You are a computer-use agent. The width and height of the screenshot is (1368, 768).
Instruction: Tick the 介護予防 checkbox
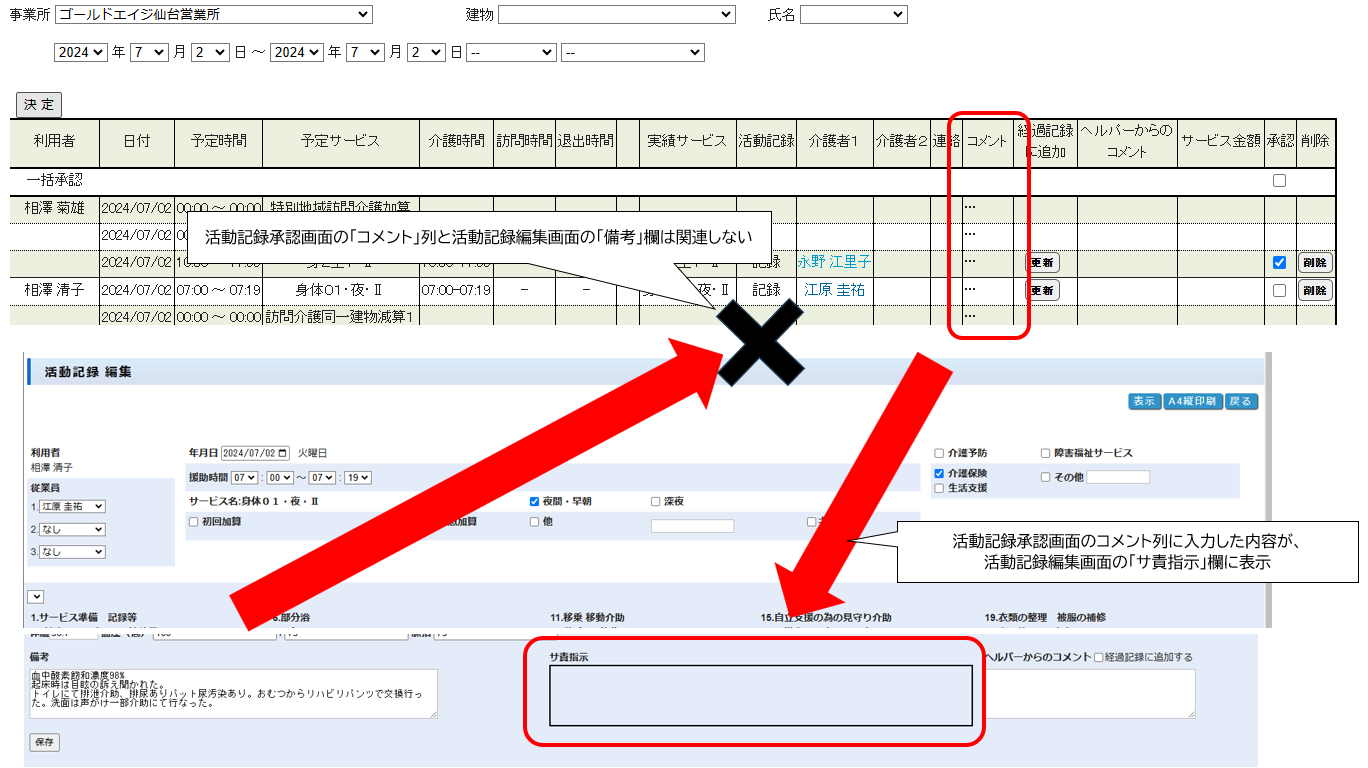939,453
